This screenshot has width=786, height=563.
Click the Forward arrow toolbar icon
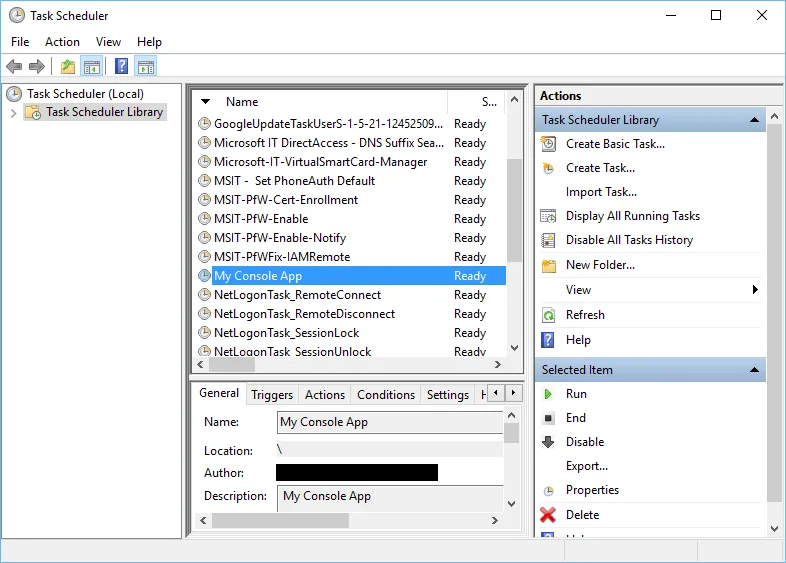(x=37, y=66)
